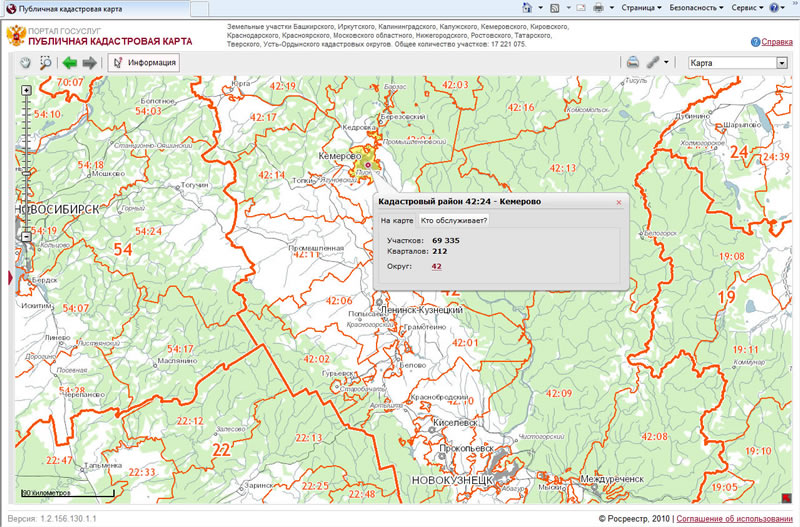Open the Карта map type dropdown
The width and height of the screenshot is (800, 527).
pyautogui.click(x=738, y=63)
